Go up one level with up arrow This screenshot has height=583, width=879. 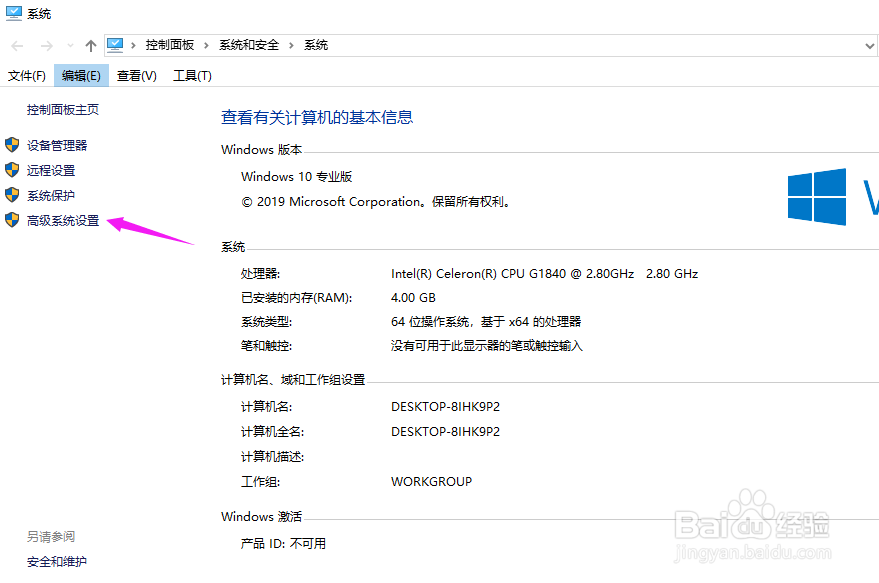[x=91, y=45]
